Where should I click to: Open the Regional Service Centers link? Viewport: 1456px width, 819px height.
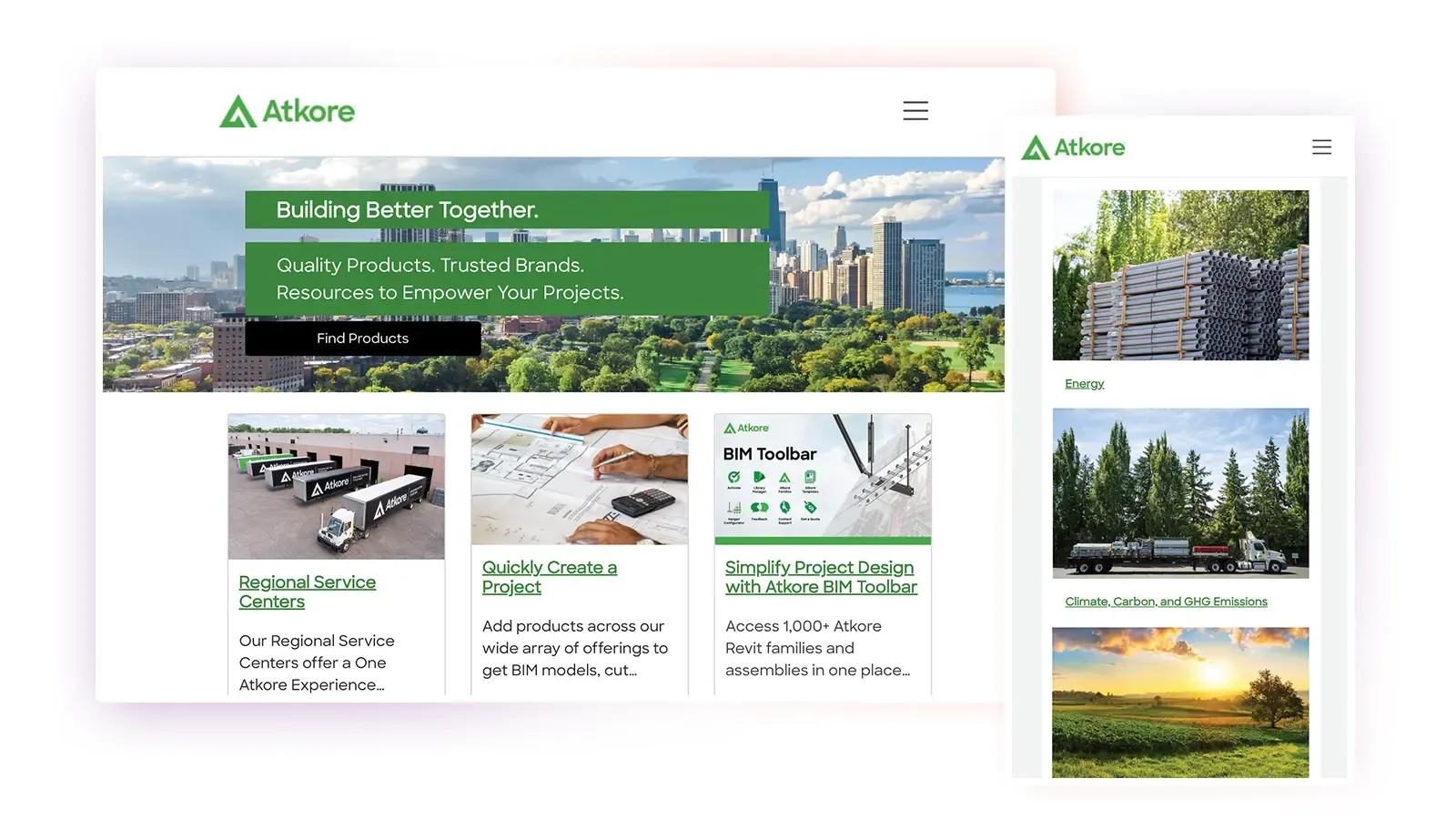308,591
